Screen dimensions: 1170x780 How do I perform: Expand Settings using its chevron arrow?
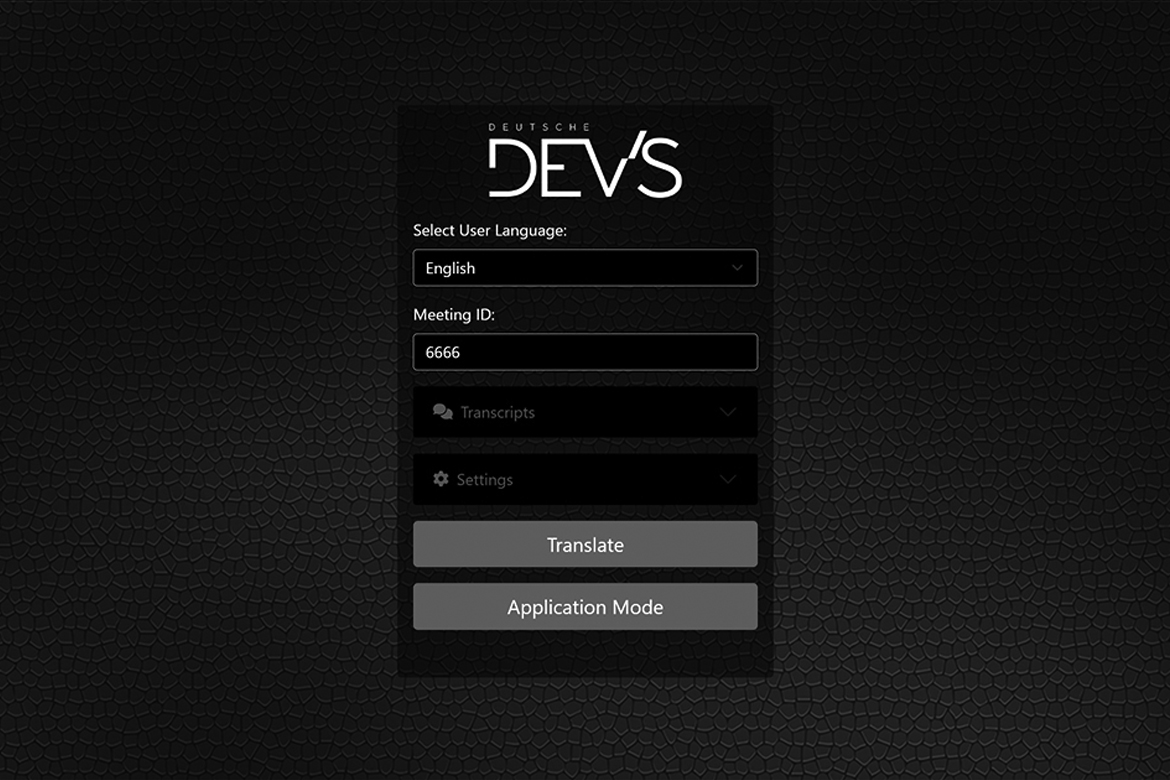point(728,479)
